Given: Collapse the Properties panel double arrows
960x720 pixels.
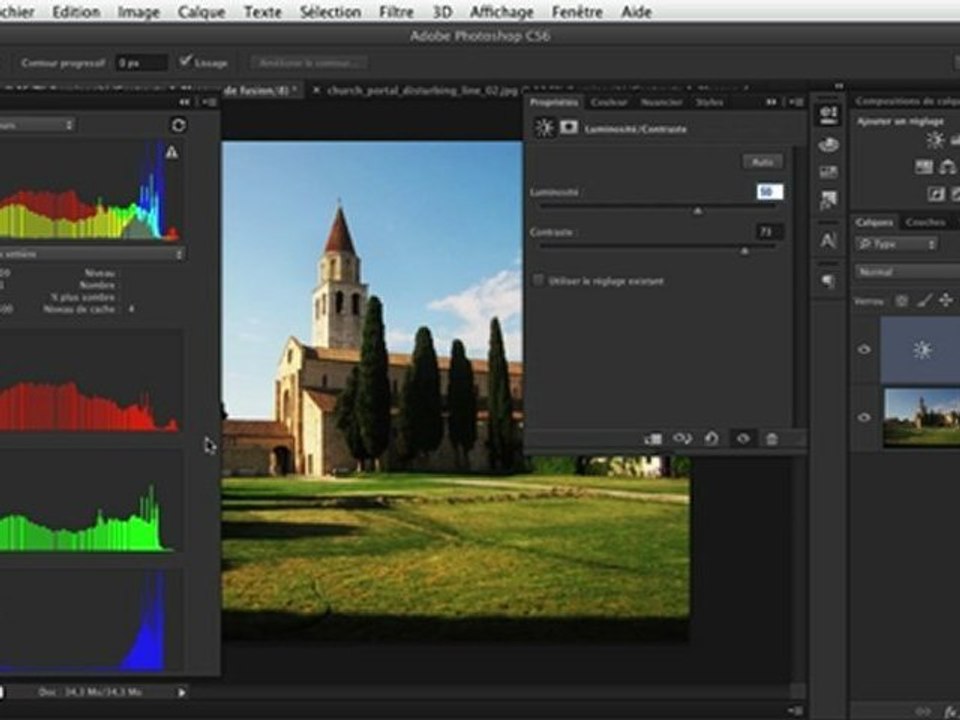Looking at the screenshot, I should pos(771,102).
